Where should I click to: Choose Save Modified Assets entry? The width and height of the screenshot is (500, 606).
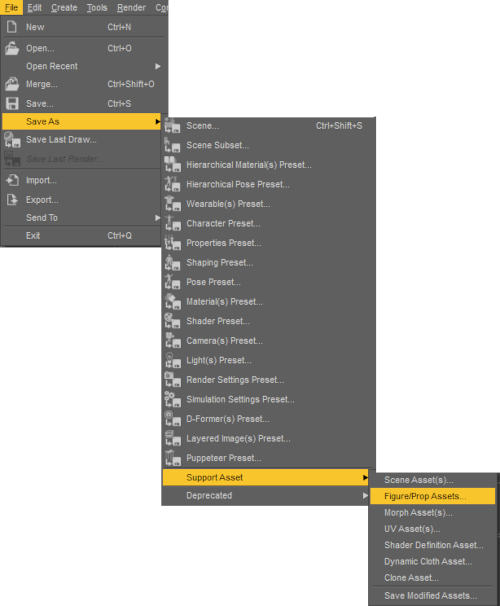pyautogui.click(x=432, y=596)
